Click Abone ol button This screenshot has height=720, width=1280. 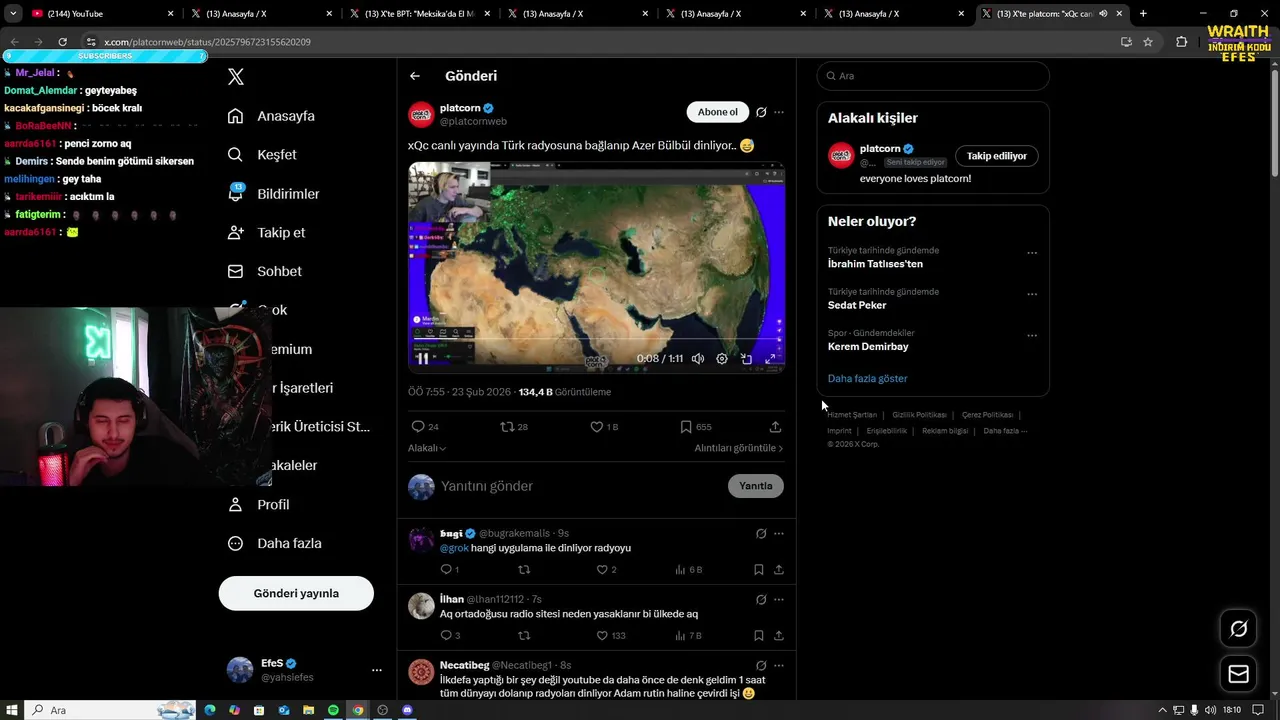point(717,112)
